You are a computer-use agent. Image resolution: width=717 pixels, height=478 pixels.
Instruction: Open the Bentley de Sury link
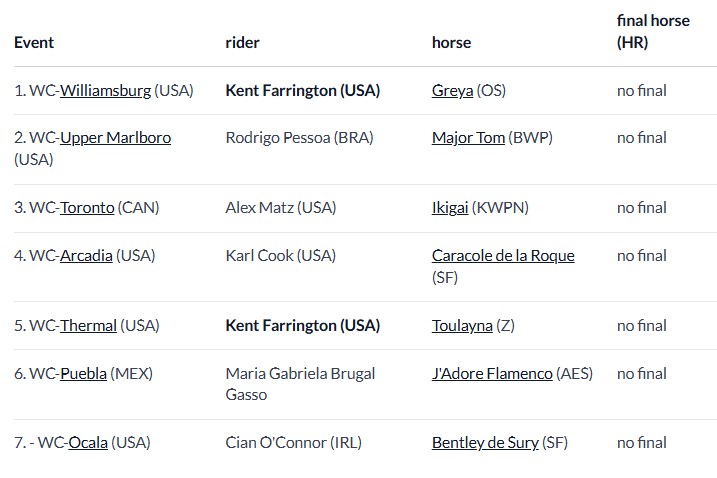click(485, 442)
